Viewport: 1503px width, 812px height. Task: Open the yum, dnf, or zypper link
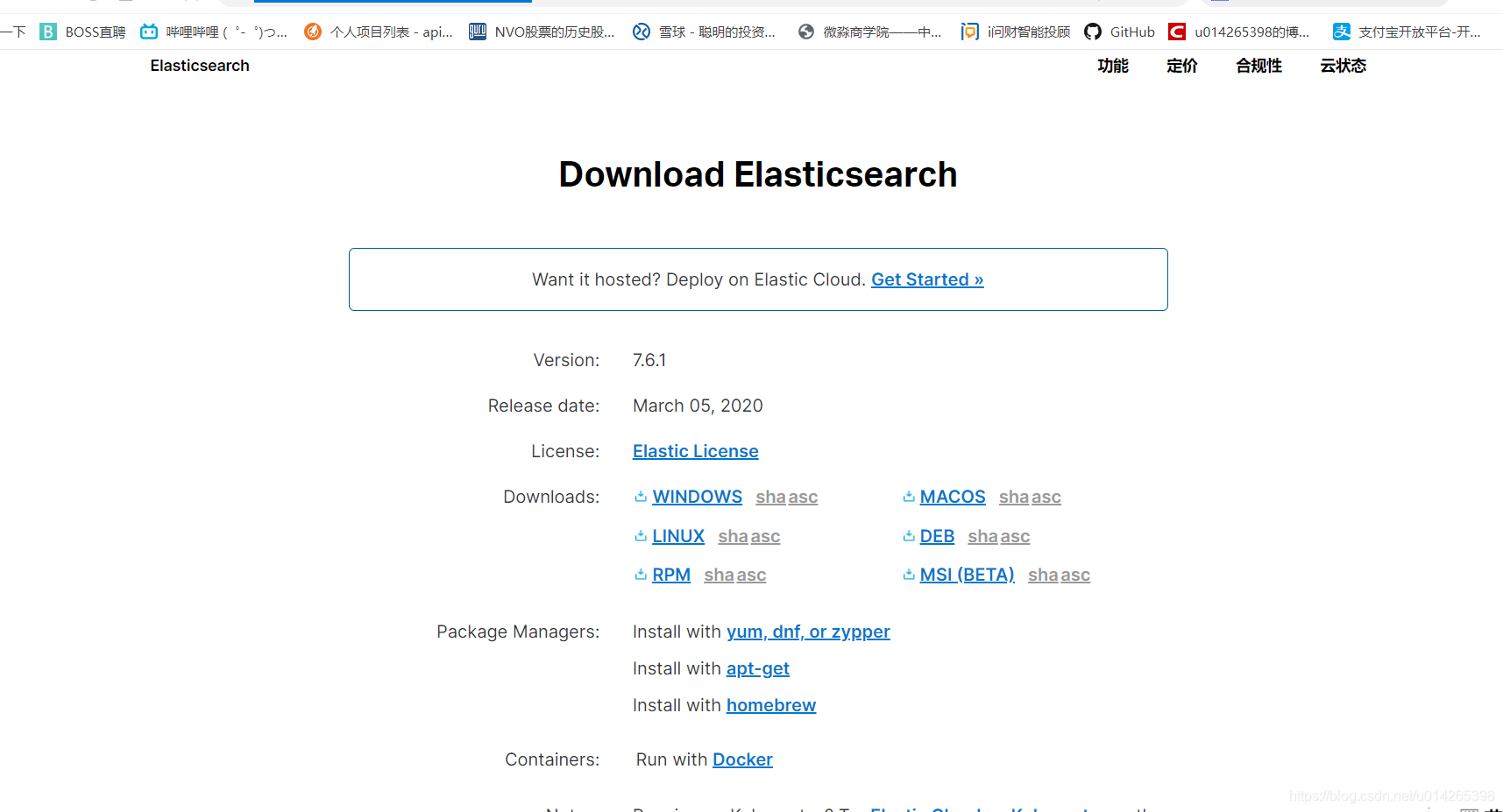point(808,632)
